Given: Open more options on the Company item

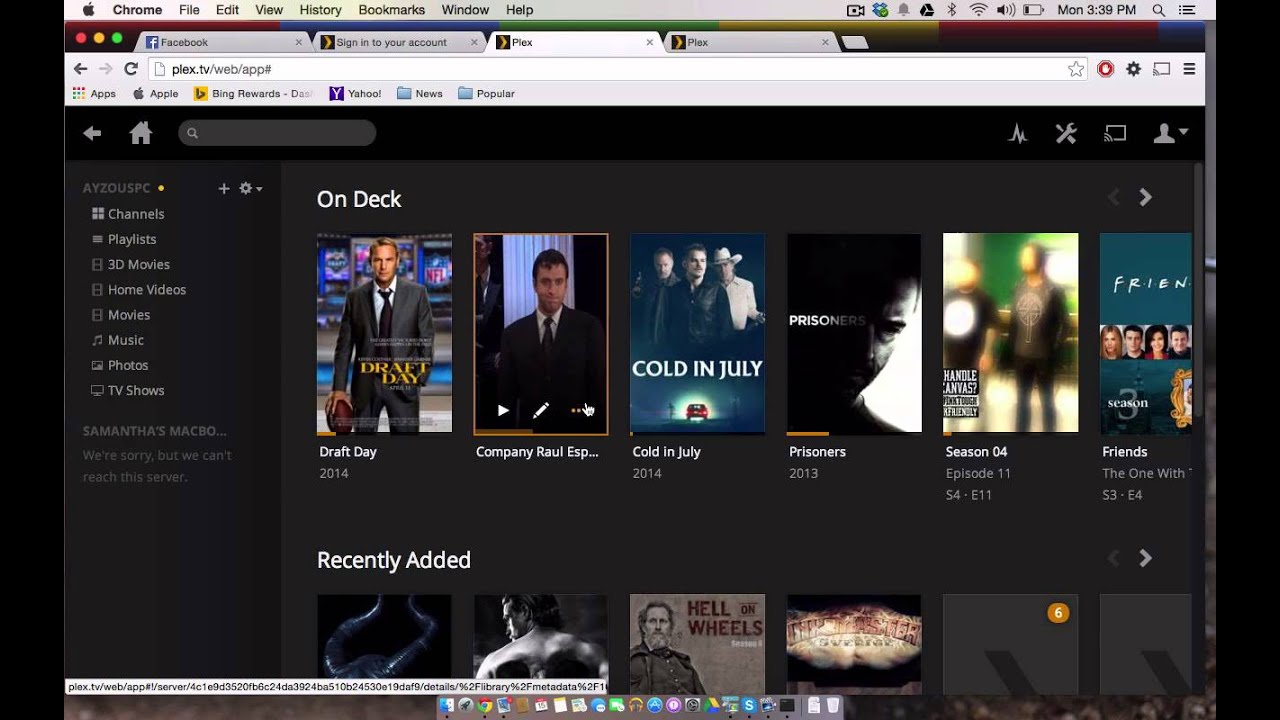Looking at the screenshot, I should tap(579, 410).
